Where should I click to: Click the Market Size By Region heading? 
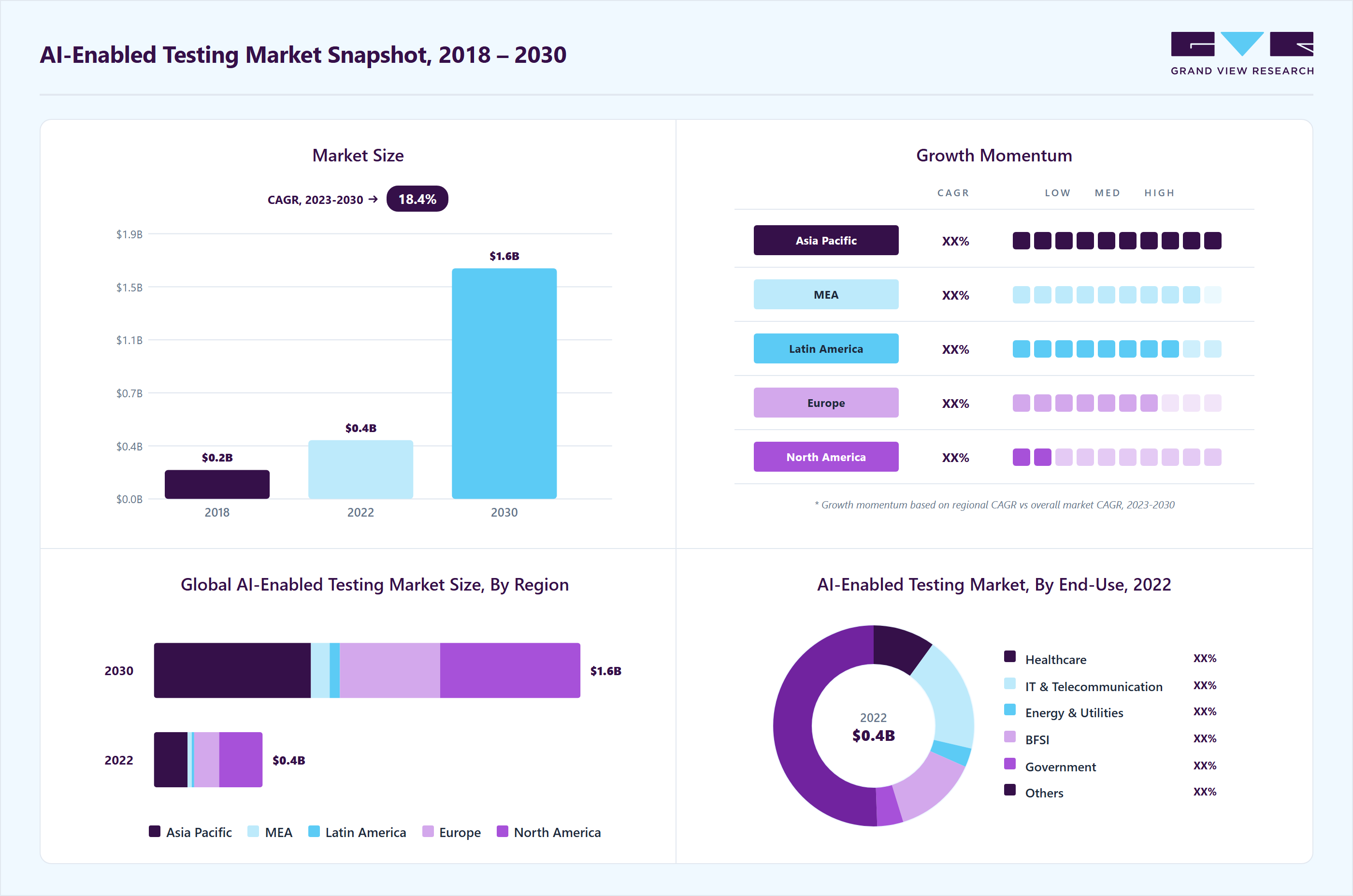click(374, 585)
